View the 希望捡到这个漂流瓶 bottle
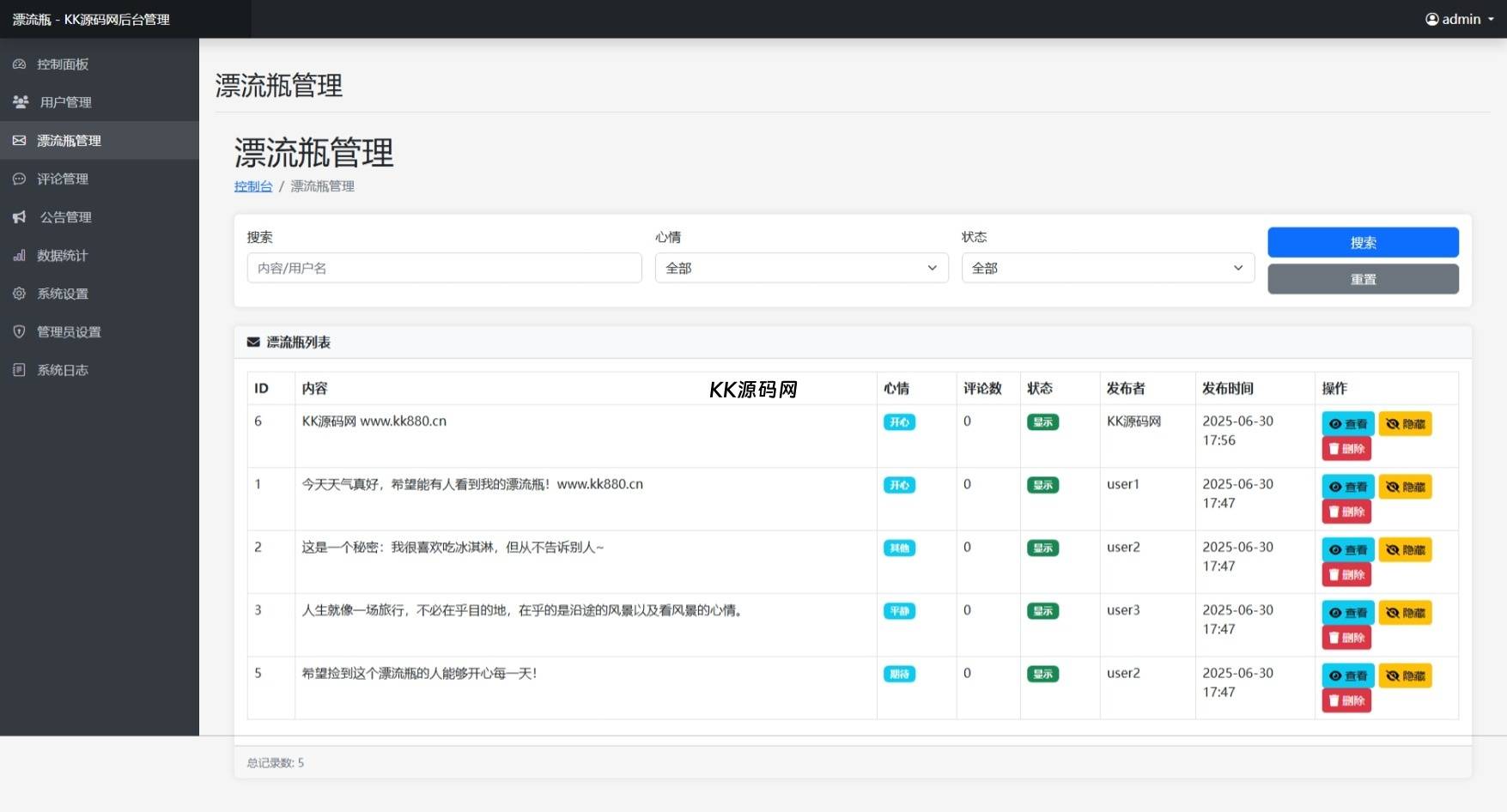This screenshot has width=1507, height=812. tap(1348, 676)
